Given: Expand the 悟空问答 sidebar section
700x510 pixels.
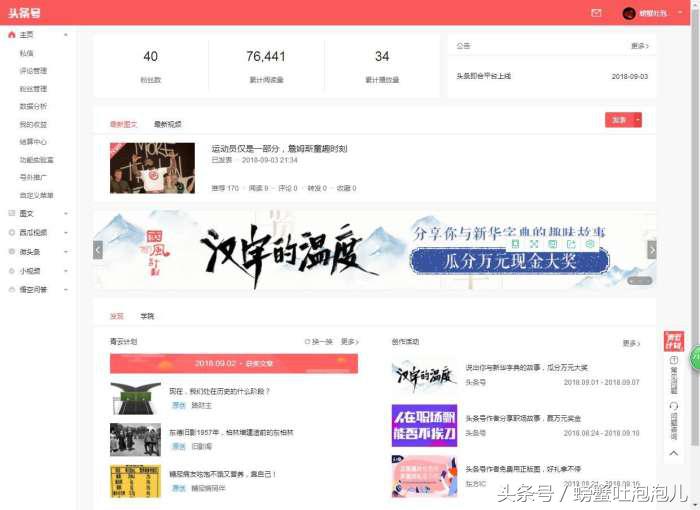Looking at the screenshot, I should point(66,290).
